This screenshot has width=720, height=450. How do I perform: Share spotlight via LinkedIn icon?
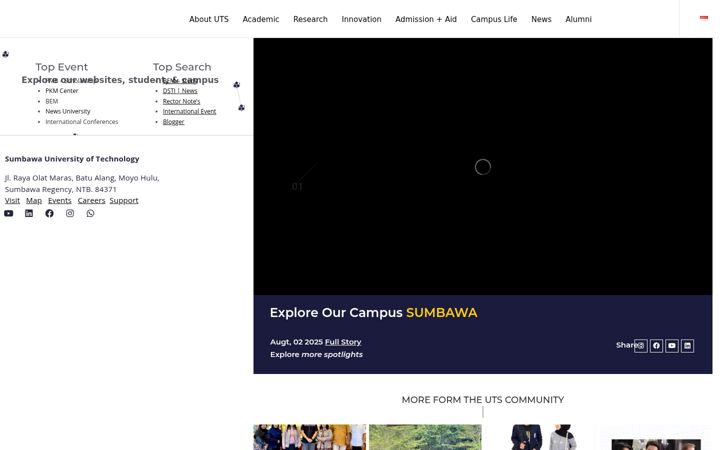coord(687,346)
